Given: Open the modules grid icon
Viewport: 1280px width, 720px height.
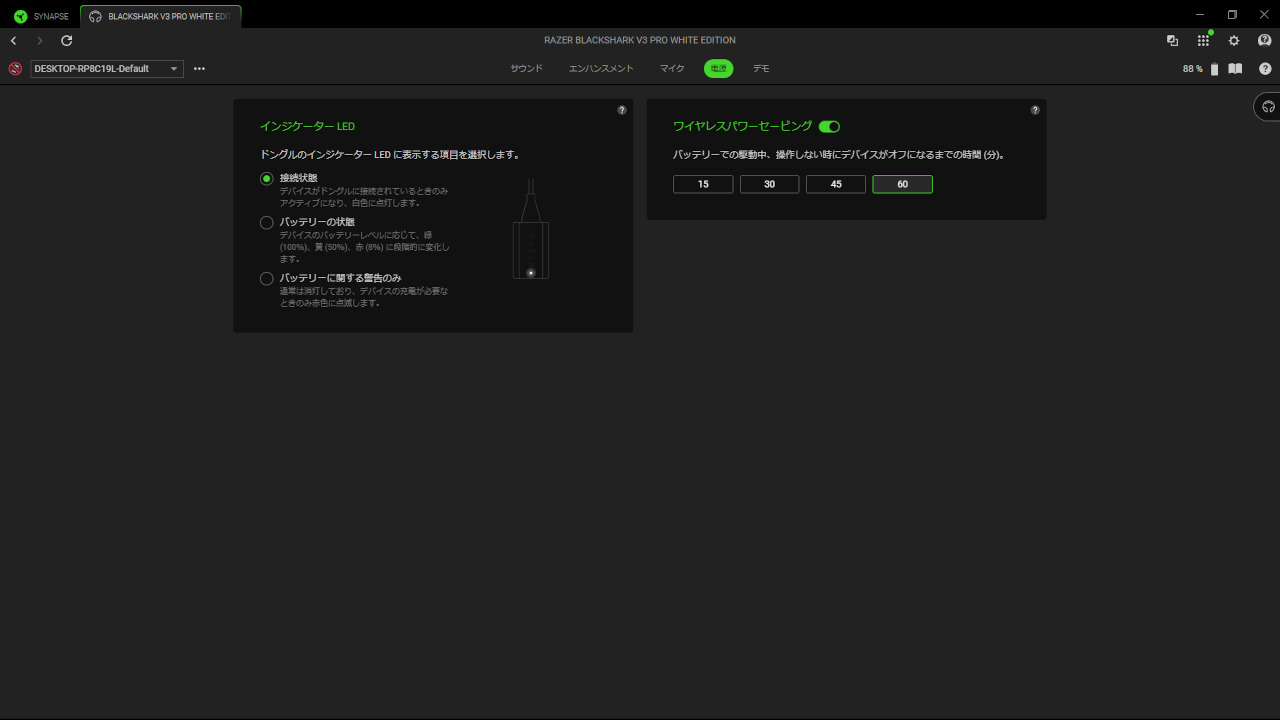Looking at the screenshot, I should click(x=1203, y=41).
